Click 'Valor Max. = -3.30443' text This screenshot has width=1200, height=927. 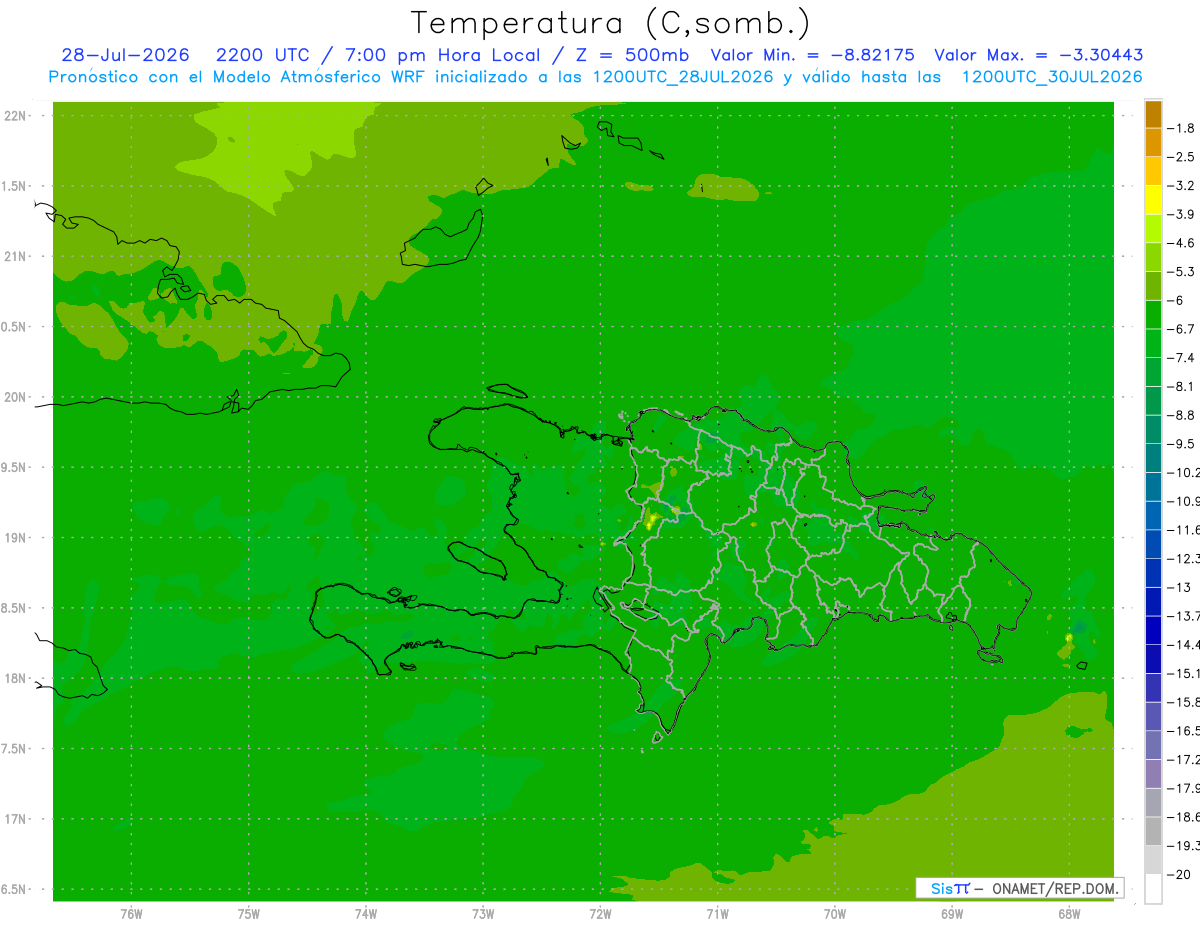[x=1038, y=55]
